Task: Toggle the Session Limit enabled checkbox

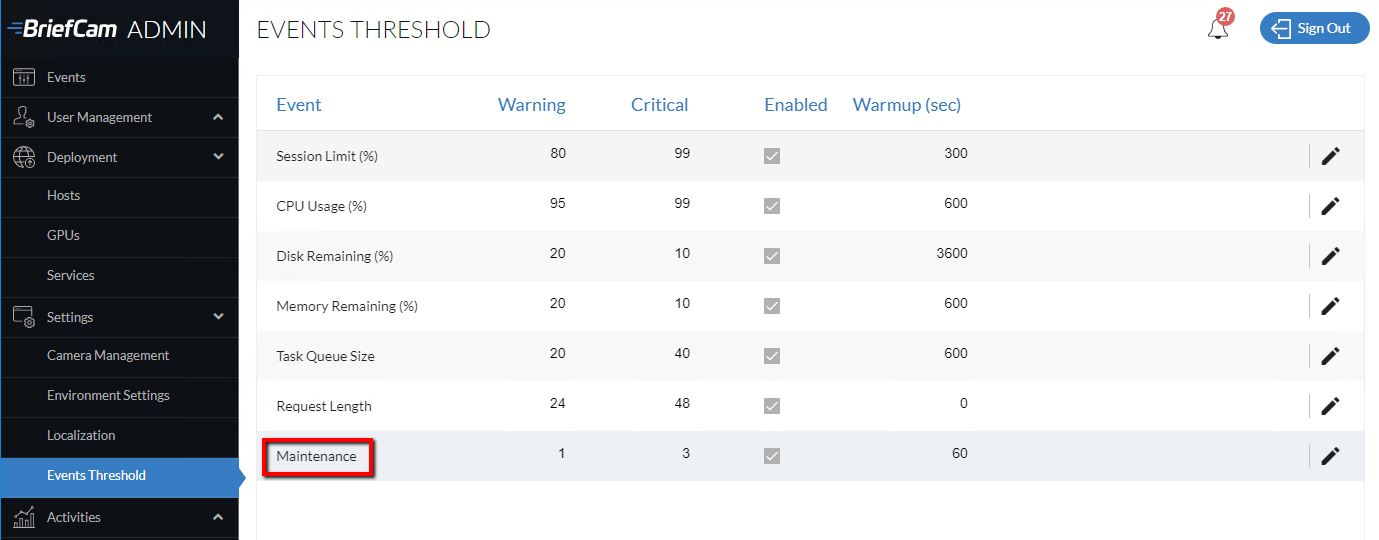Action: [x=772, y=156]
